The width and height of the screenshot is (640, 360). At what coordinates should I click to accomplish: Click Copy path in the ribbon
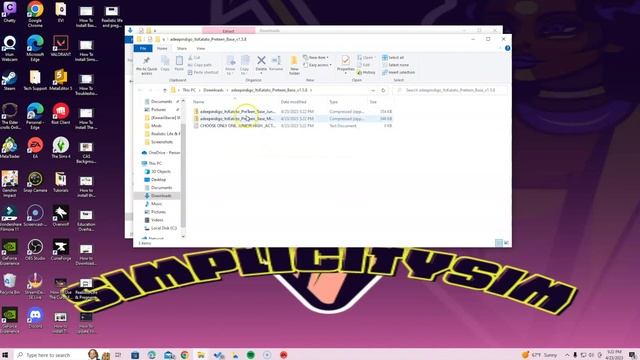click(200, 65)
